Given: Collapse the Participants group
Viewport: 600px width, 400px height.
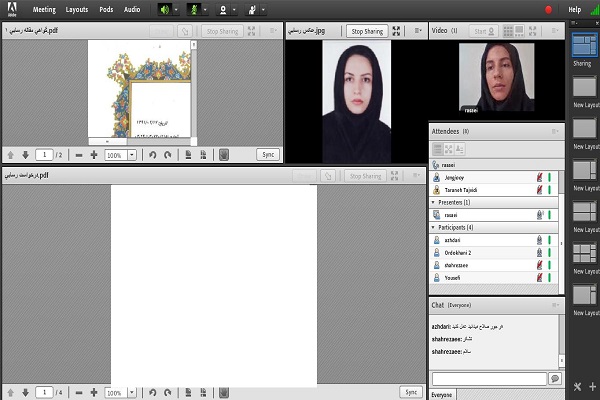Looking at the screenshot, I should pos(433,227).
